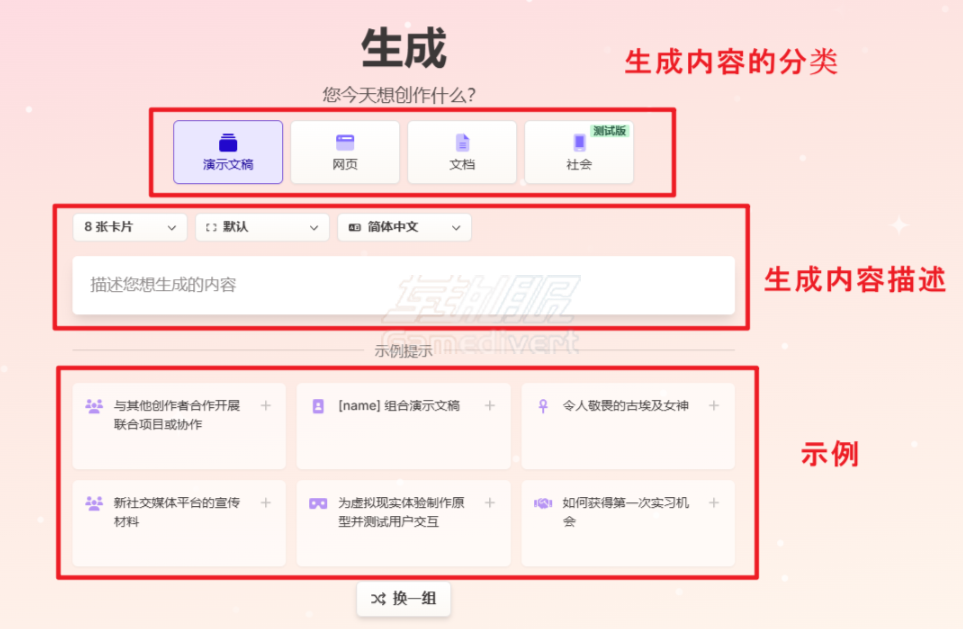Click the icon on the 社会 card
This screenshot has width=963, height=629.
[578, 144]
